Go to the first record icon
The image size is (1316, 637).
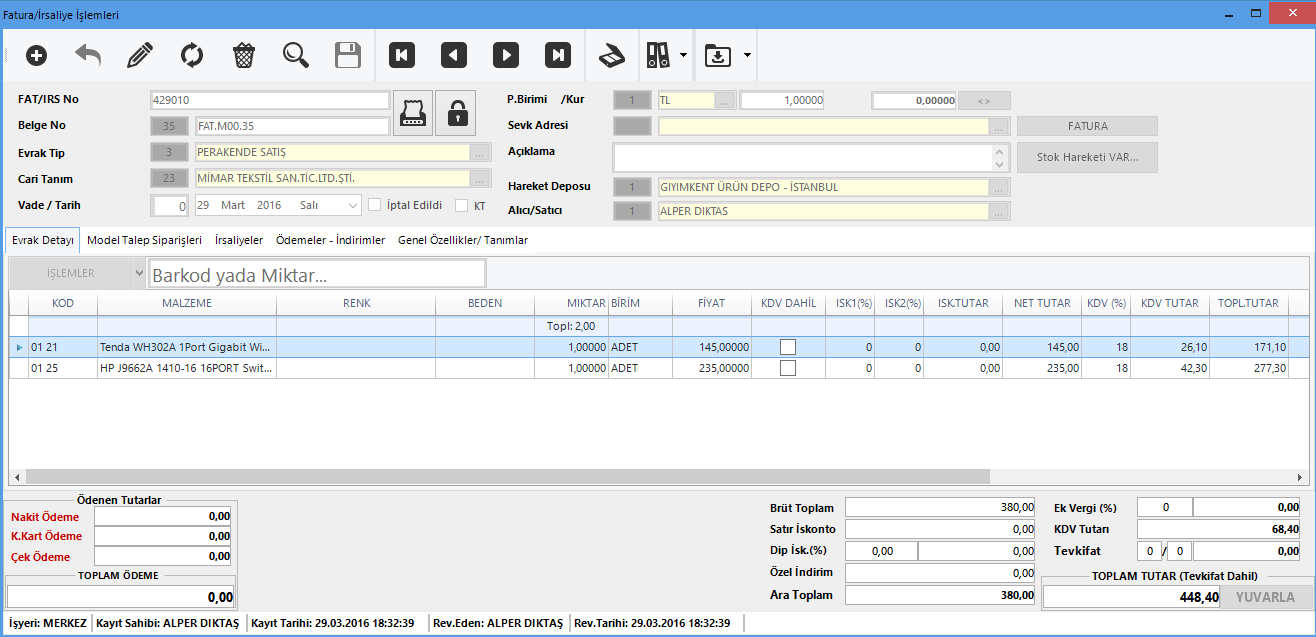coord(402,56)
